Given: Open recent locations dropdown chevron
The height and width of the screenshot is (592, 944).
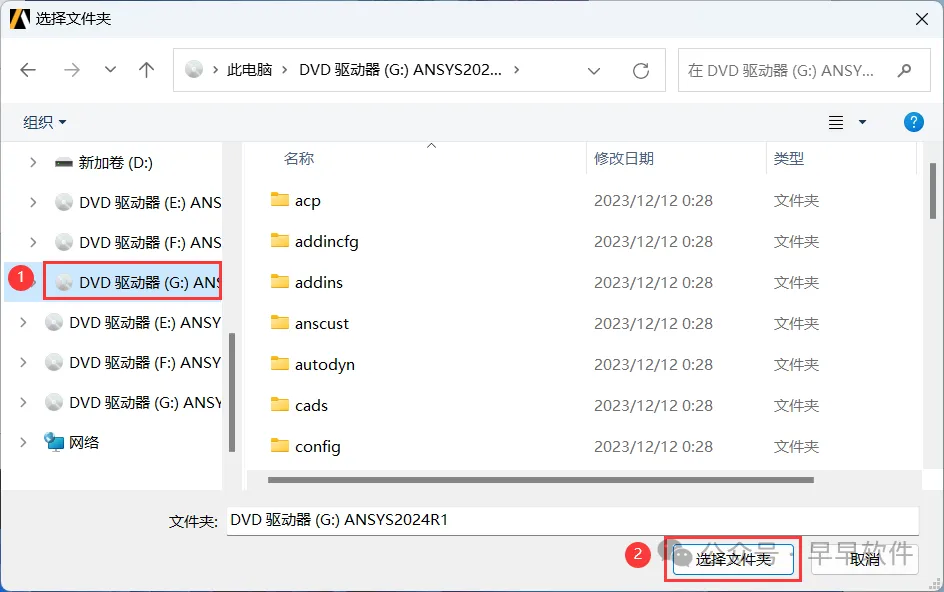Looking at the screenshot, I should 110,70.
